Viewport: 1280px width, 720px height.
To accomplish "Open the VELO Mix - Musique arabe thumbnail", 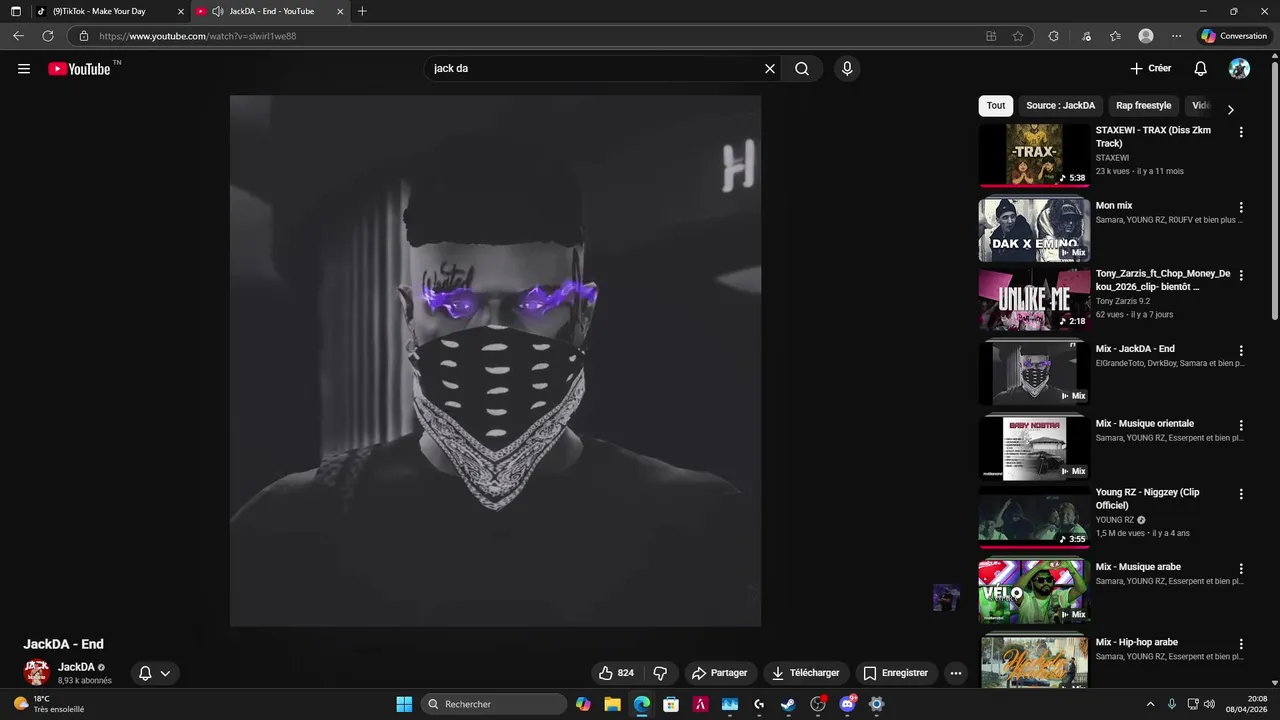I will pyautogui.click(x=1034, y=591).
